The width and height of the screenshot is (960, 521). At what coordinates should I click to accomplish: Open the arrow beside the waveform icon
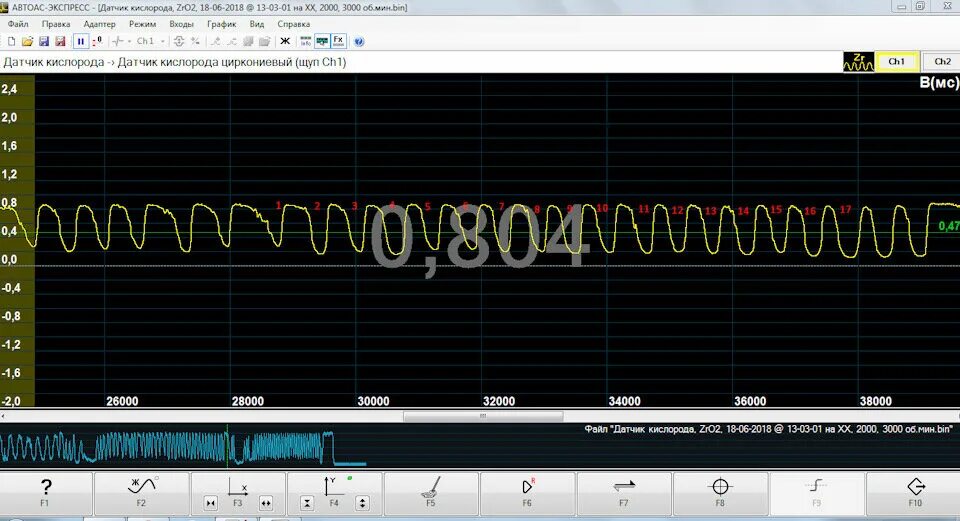click(129, 42)
